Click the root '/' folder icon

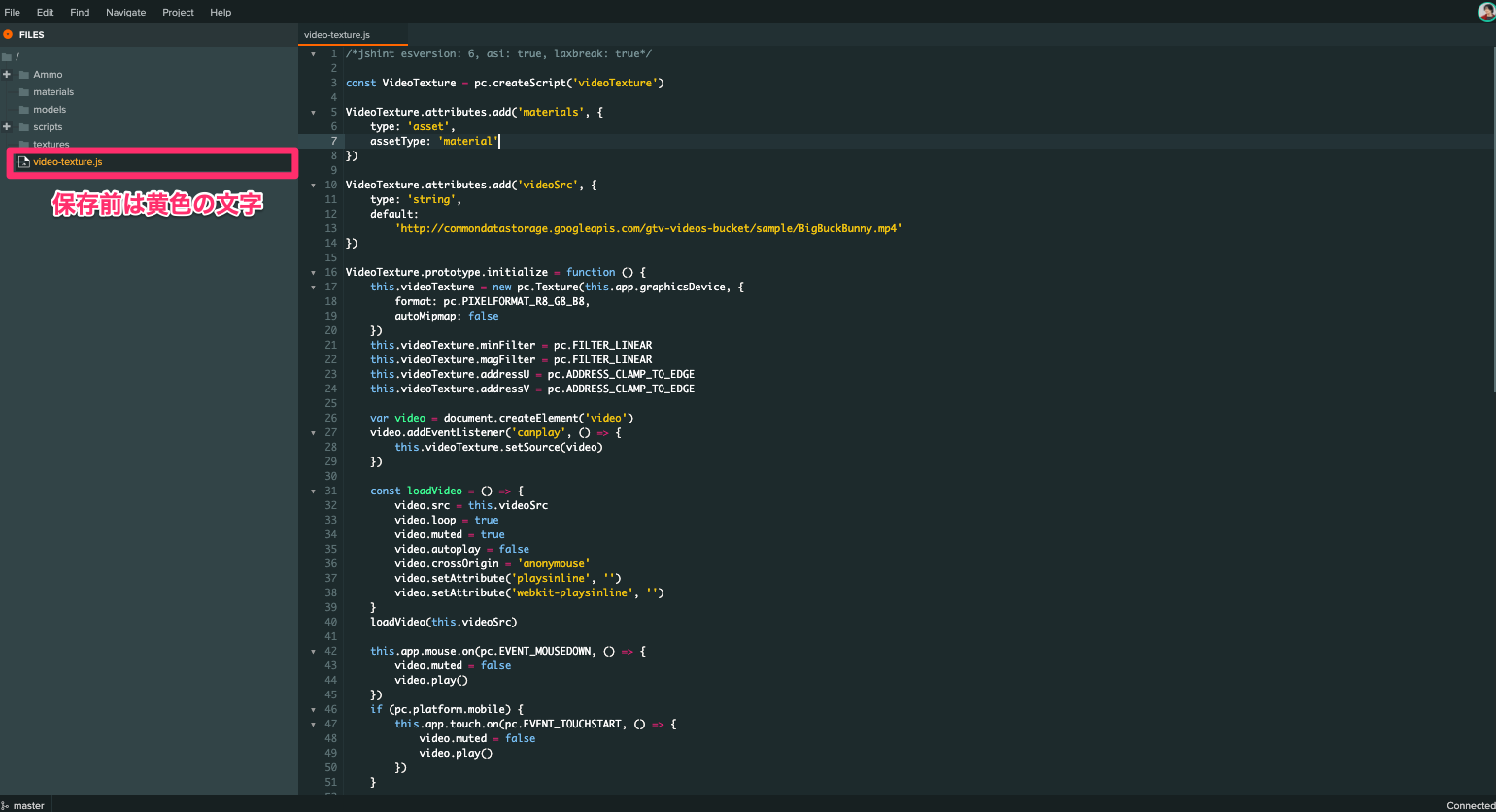coord(7,57)
